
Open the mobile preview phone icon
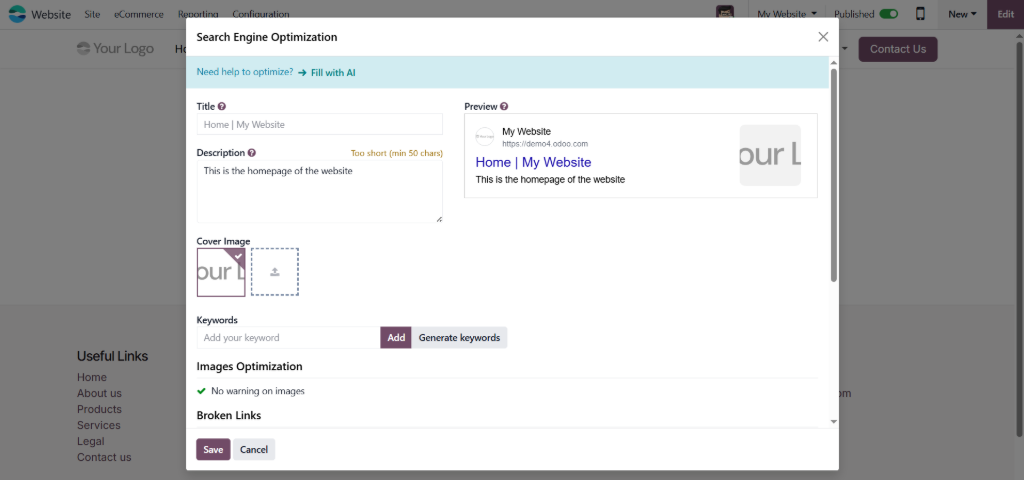coord(920,14)
